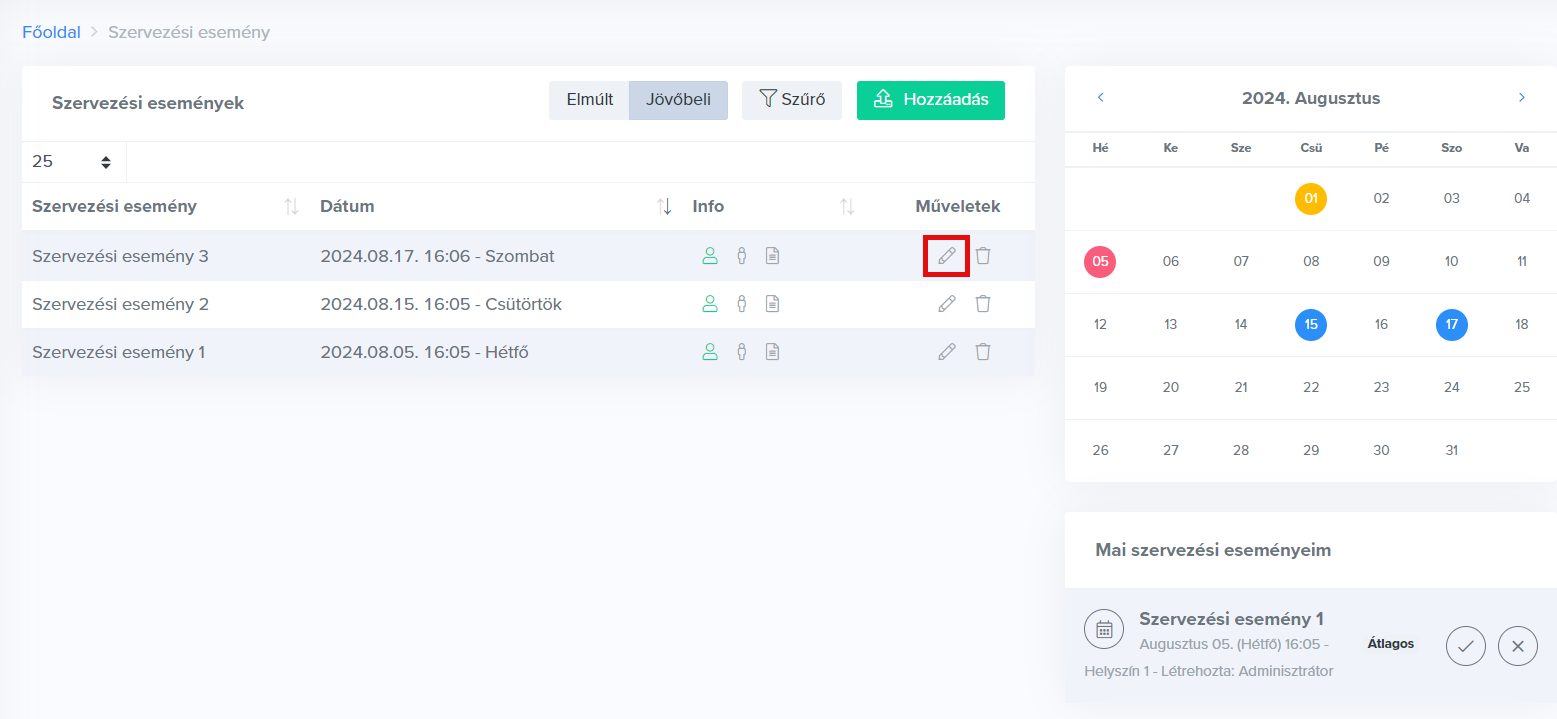
Task: Delete Szervezési esemény 3 via trash icon
Action: [x=983, y=256]
